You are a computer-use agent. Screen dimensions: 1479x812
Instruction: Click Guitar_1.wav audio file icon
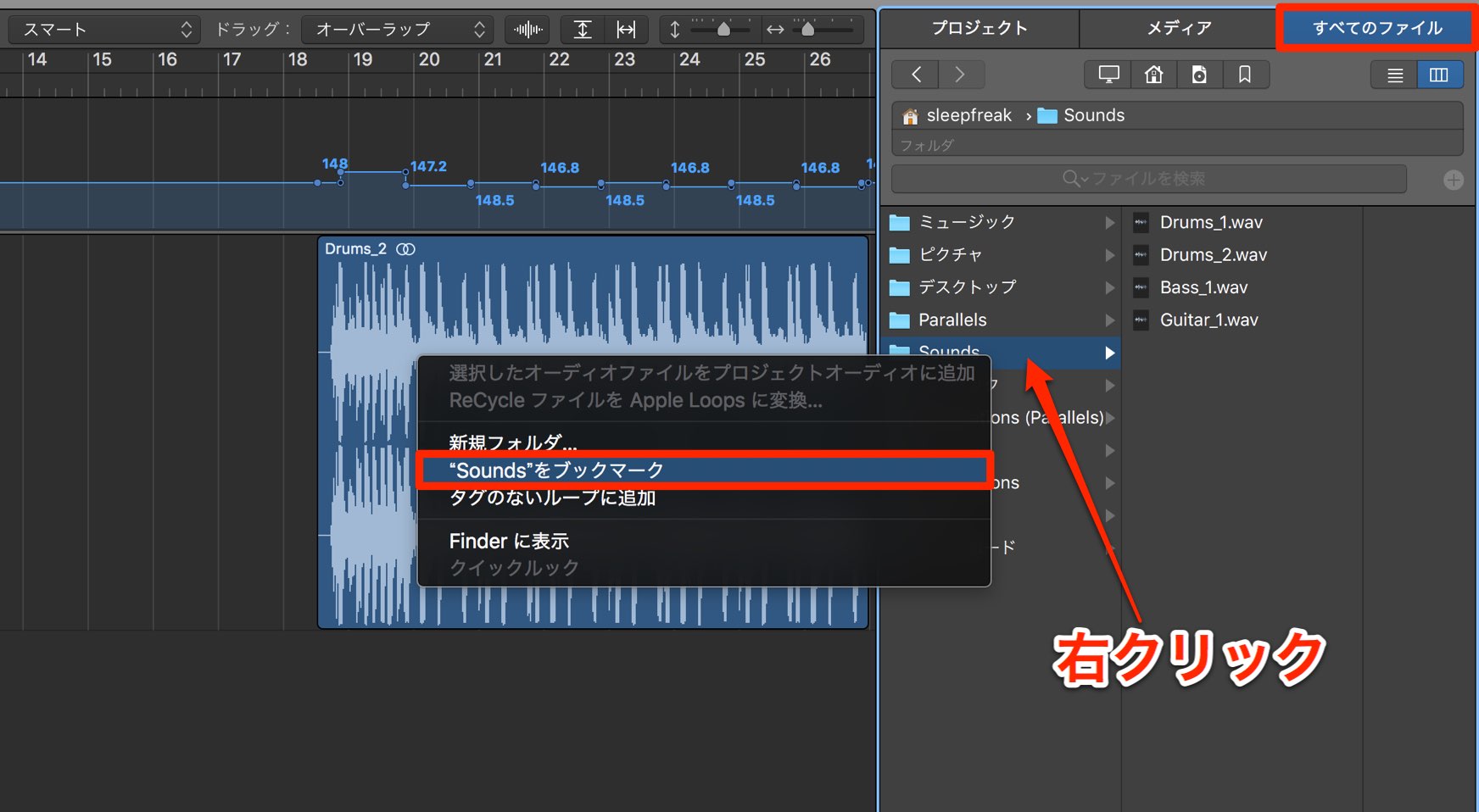pos(1141,320)
